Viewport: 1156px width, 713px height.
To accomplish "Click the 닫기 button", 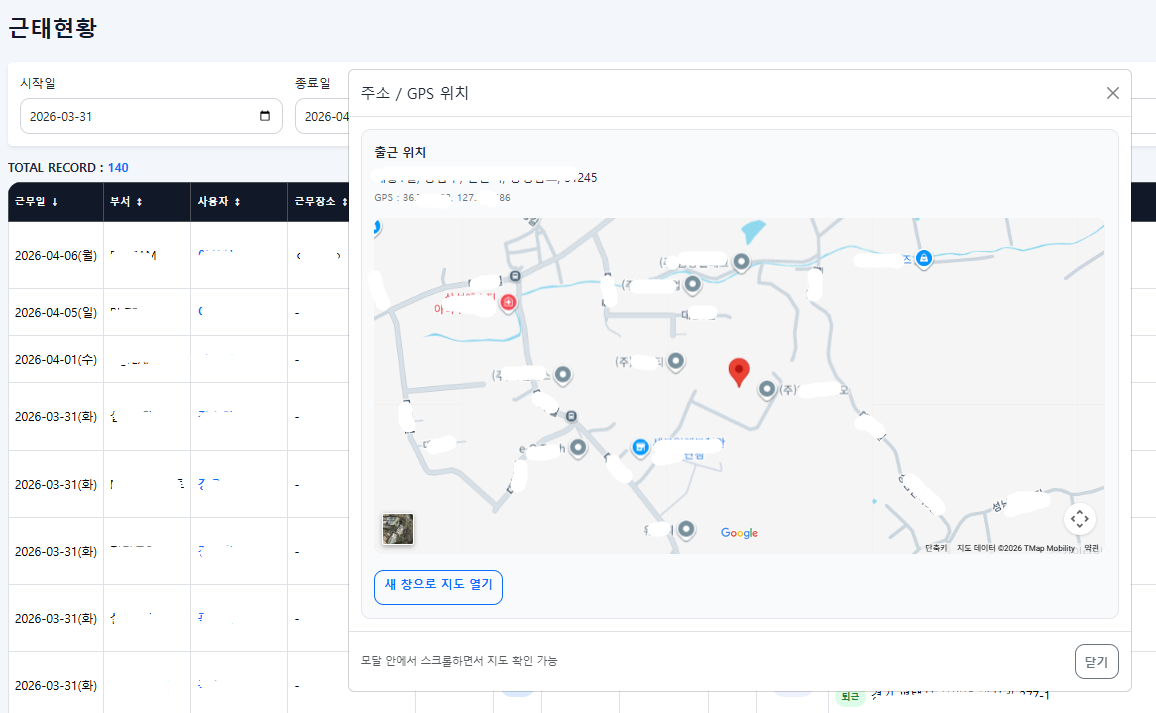I will coord(1096,661).
